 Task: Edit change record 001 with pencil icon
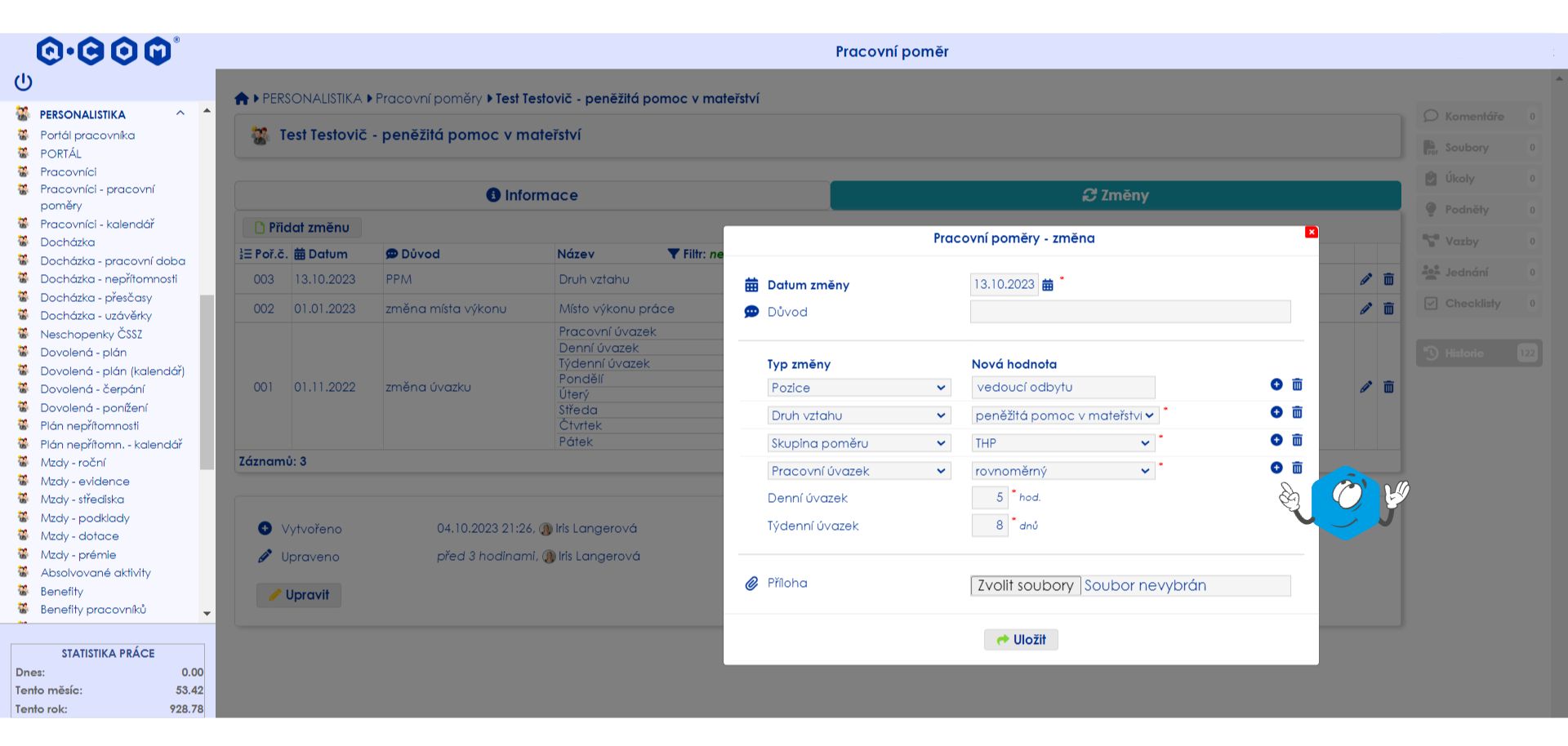pyautogui.click(x=1366, y=387)
